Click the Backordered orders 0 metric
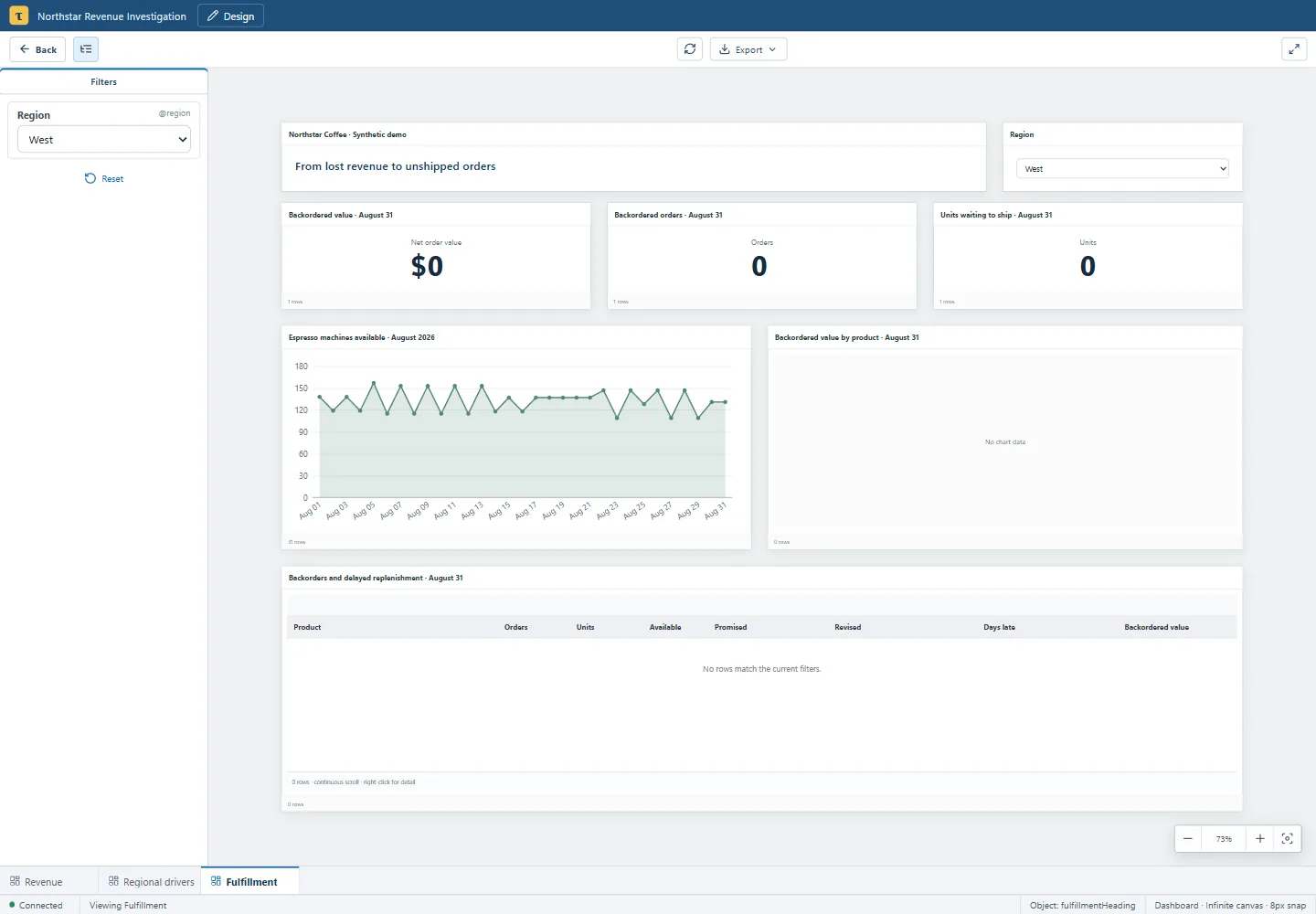This screenshot has width=1316, height=914. click(x=759, y=266)
